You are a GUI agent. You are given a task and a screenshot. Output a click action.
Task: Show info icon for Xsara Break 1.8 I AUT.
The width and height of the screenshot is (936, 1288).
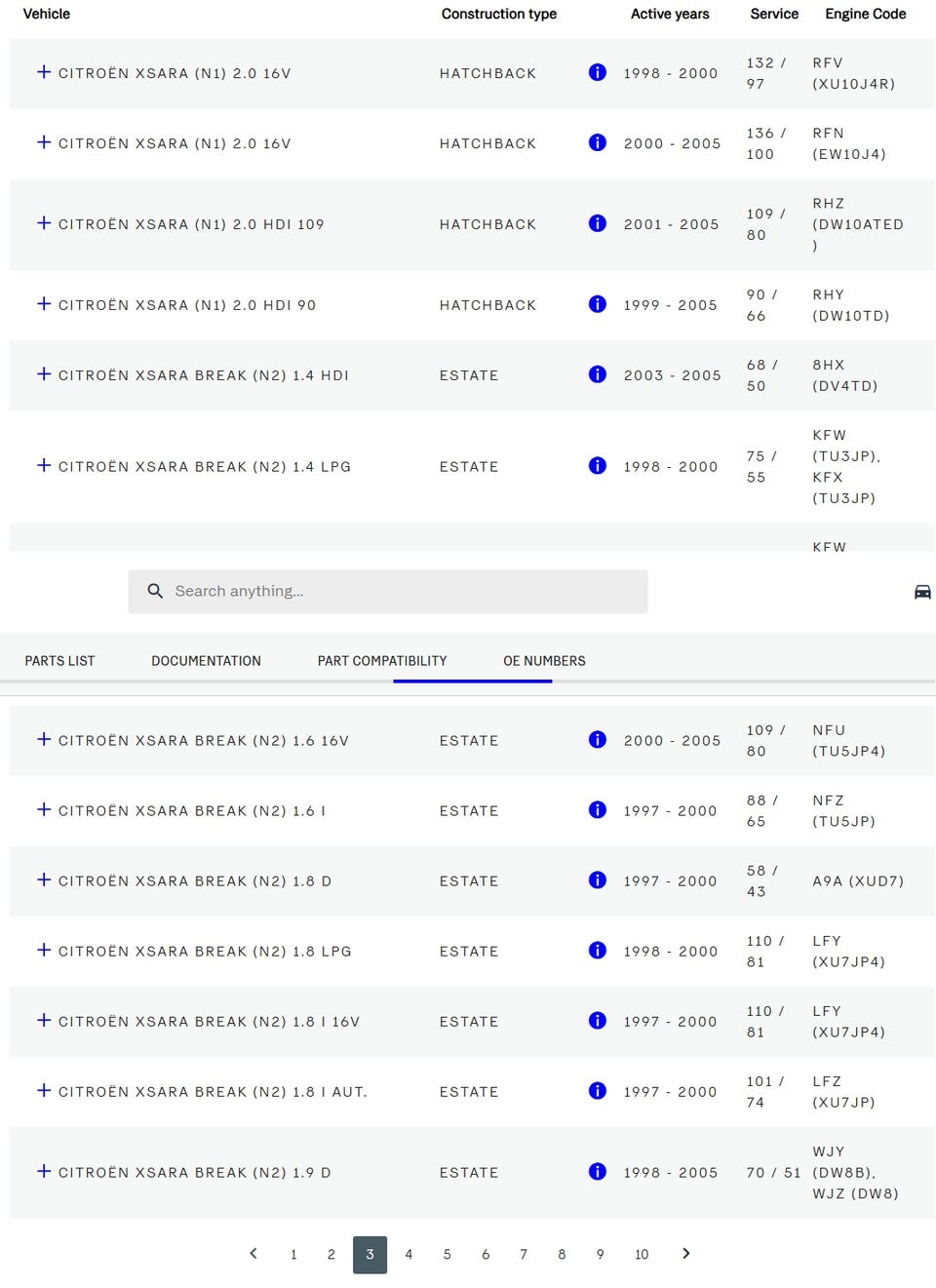pyautogui.click(x=598, y=1091)
